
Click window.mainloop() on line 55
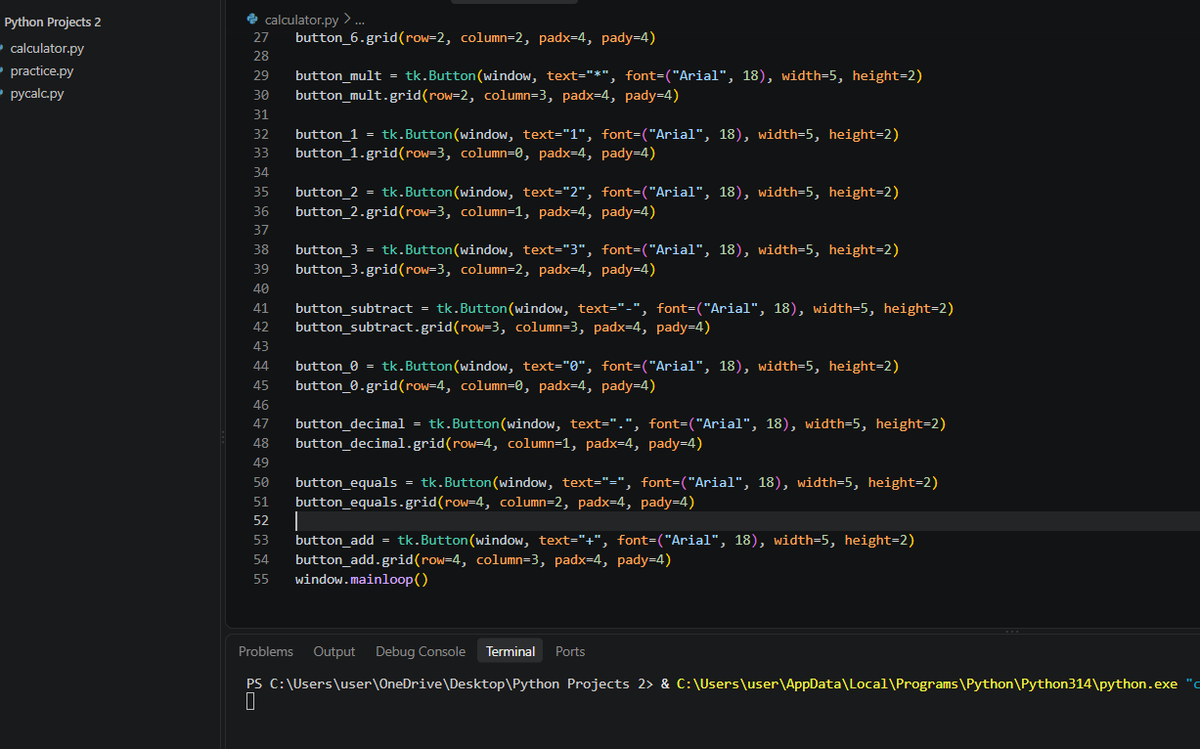tap(361, 579)
